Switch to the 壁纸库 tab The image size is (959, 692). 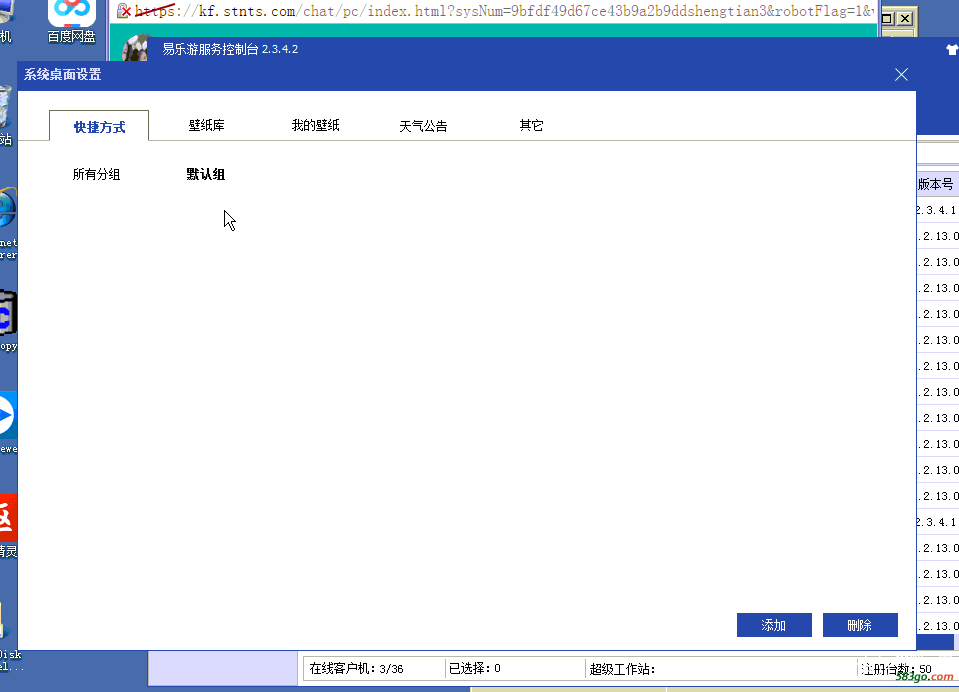206,126
